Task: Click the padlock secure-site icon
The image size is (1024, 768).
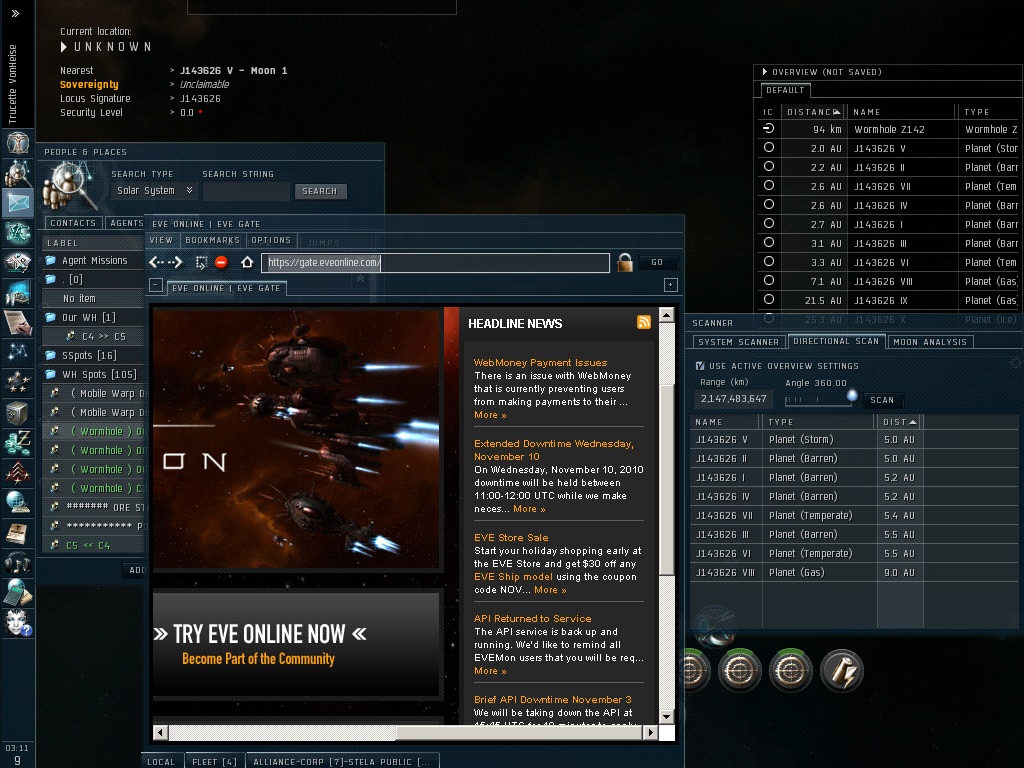Action: (x=625, y=262)
